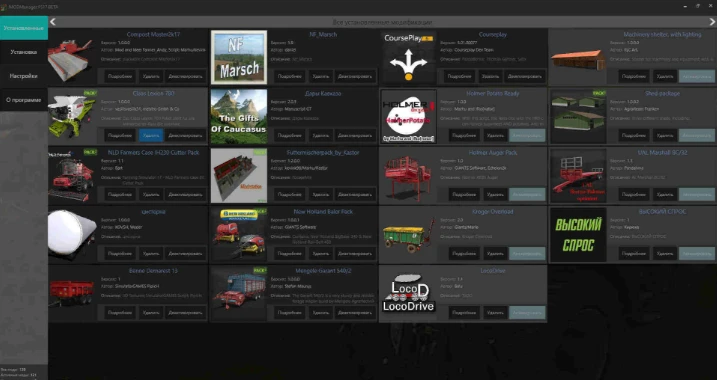Open the Kroger Overload title link
Image resolution: width=717 pixels, height=380 pixels.
[x=492, y=211]
